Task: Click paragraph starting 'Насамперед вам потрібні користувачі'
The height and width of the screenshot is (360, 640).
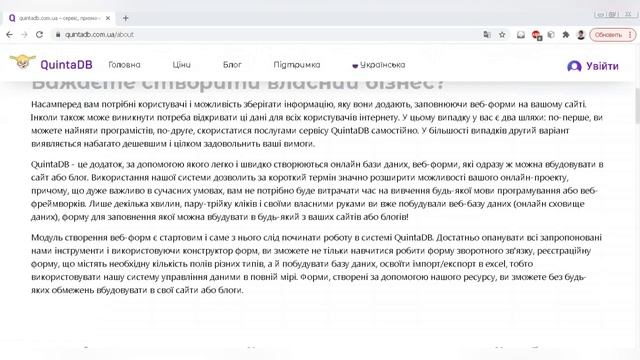Action: (317, 124)
